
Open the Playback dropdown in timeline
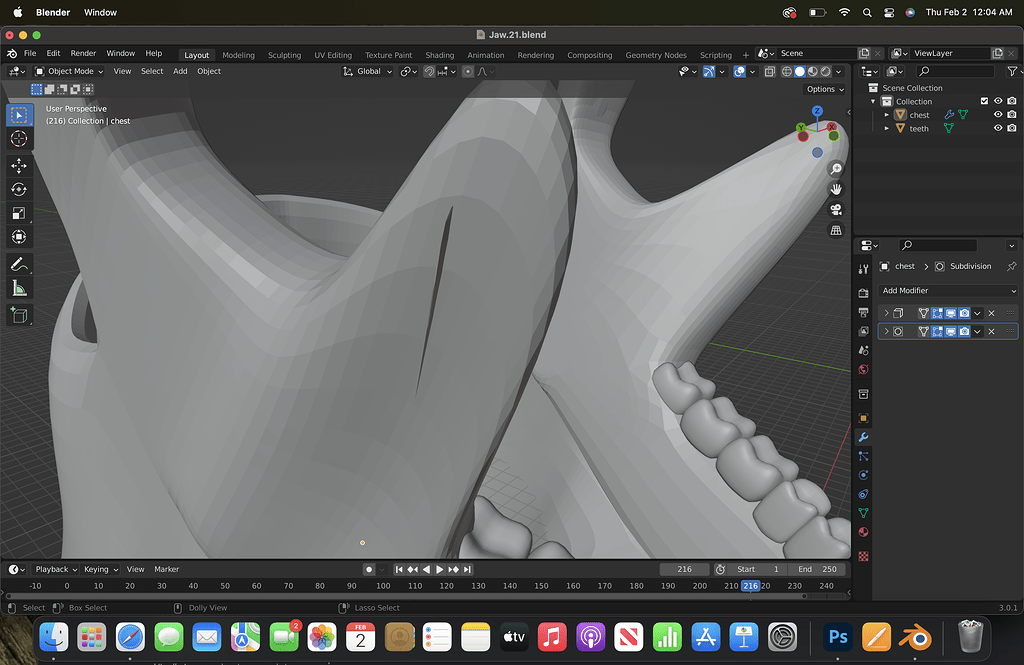(56, 570)
